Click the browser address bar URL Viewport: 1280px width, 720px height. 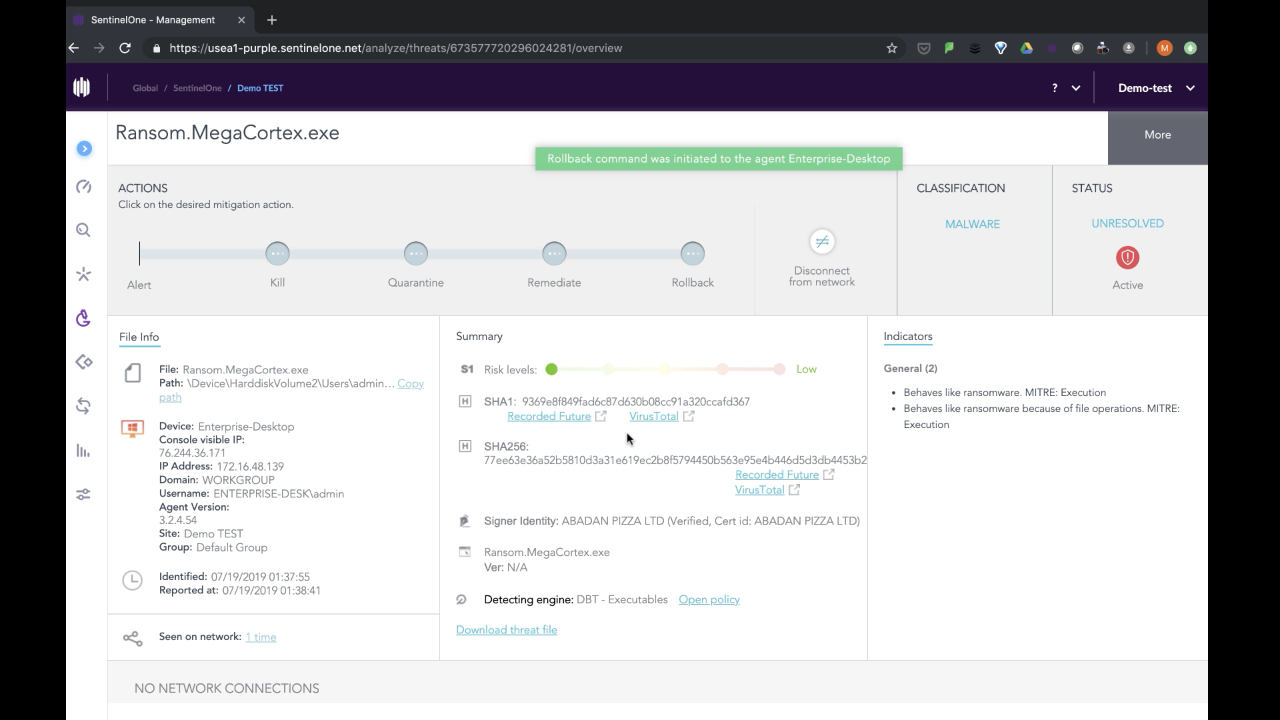click(x=395, y=48)
